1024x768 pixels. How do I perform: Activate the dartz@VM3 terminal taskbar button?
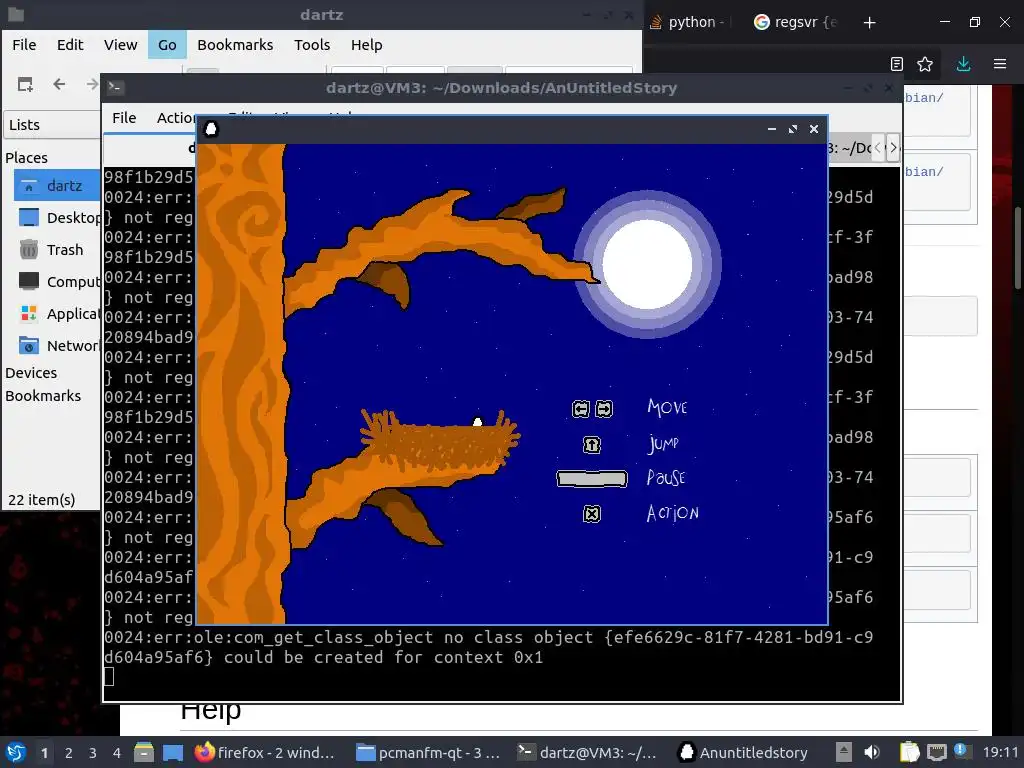588,752
